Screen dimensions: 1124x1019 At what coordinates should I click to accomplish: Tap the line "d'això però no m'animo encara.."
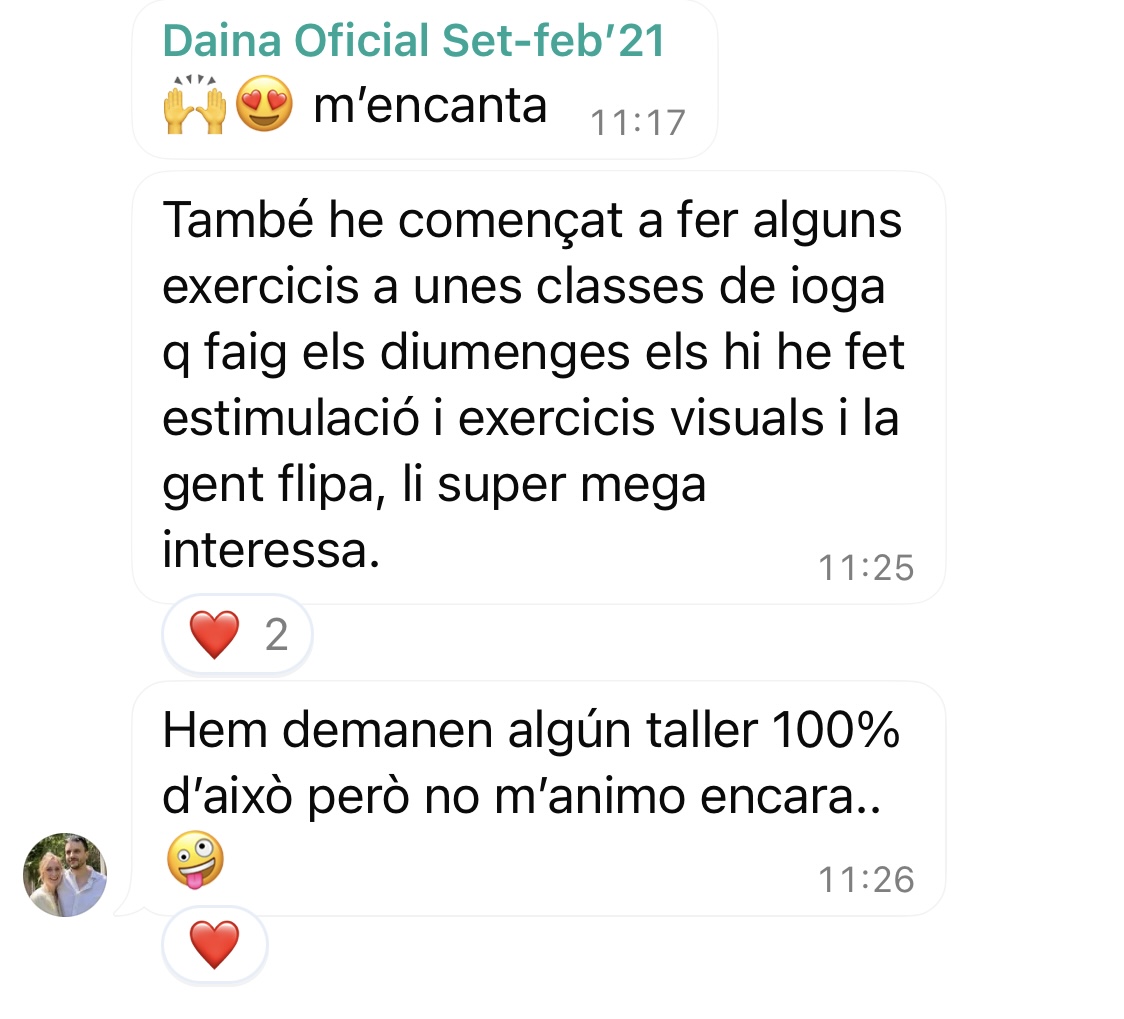point(522,796)
